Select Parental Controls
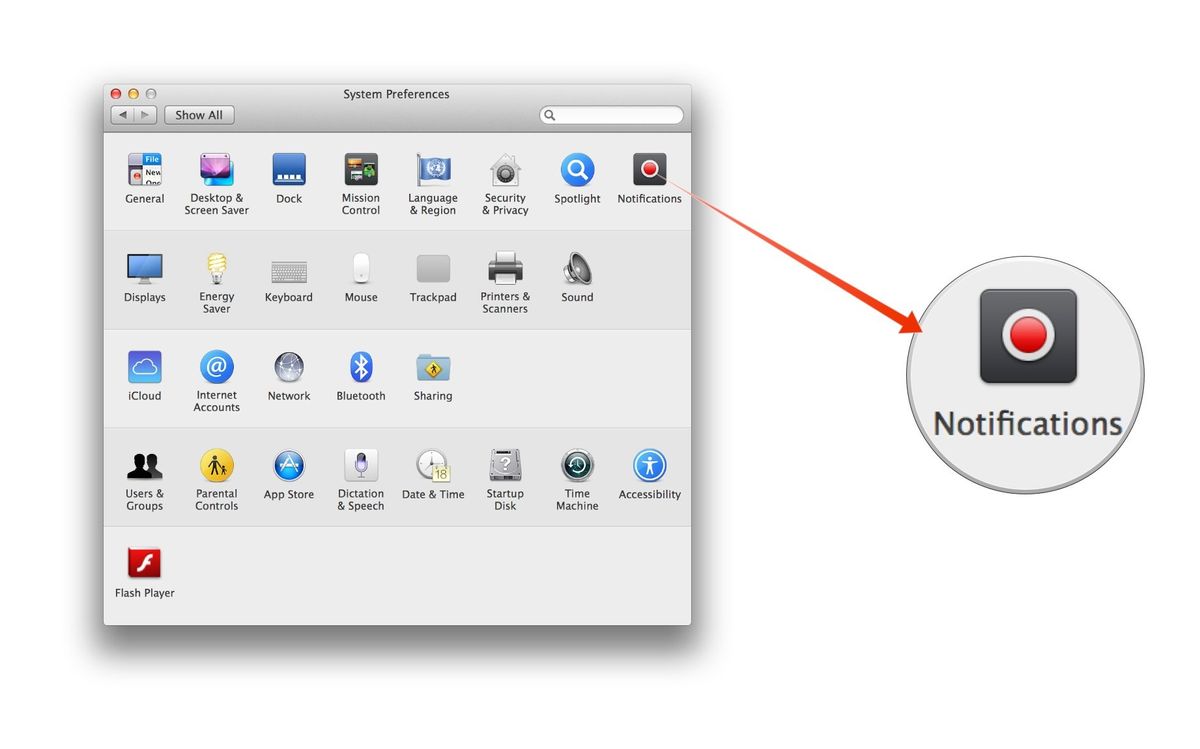Image resolution: width=1200 pixels, height=749 pixels. 217,464
